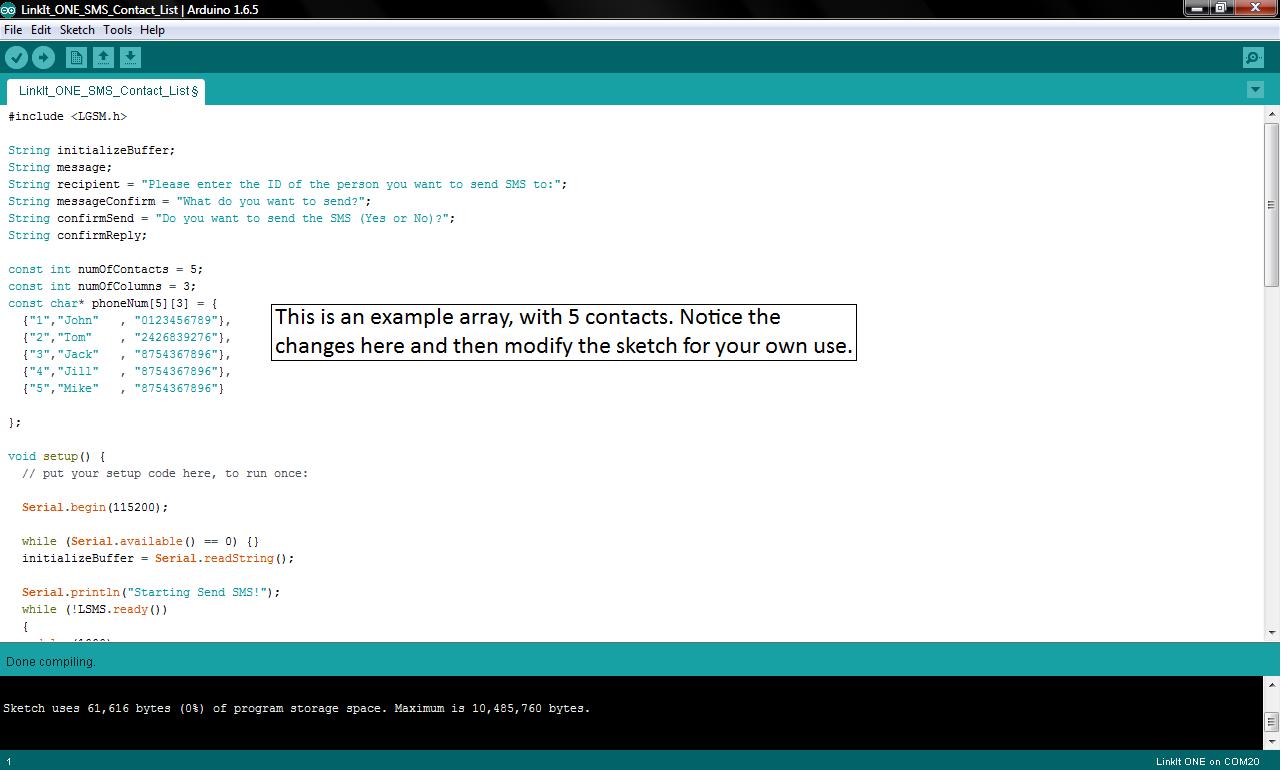Viewport: 1282px width, 770px height.
Task: Click the 'phoneNum[5][3]' array declaration
Action: (113, 303)
